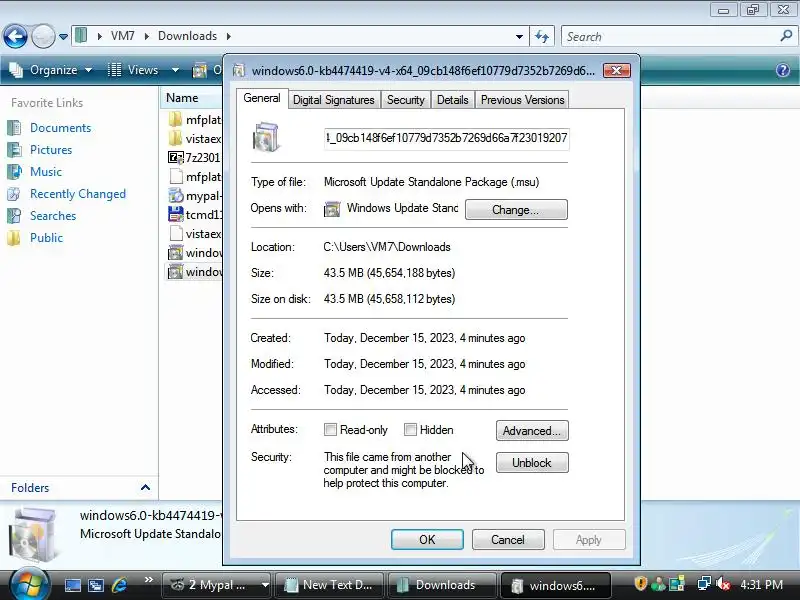Image resolution: width=800 pixels, height=600 pixels.
Task: Click the Switch between windows quick launch icon
Action: coord(95,585)
